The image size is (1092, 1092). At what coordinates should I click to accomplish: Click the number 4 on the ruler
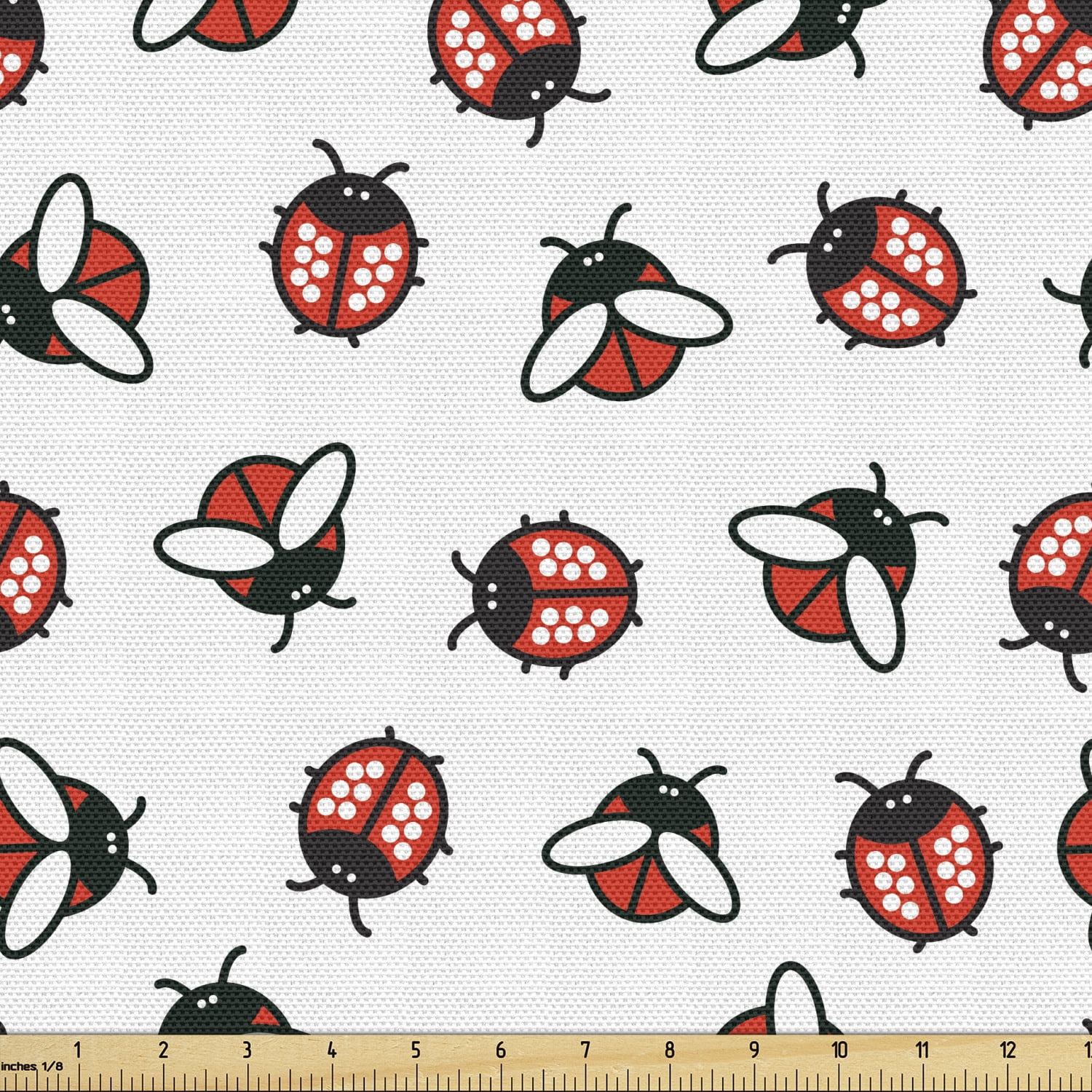(331, 1051)
